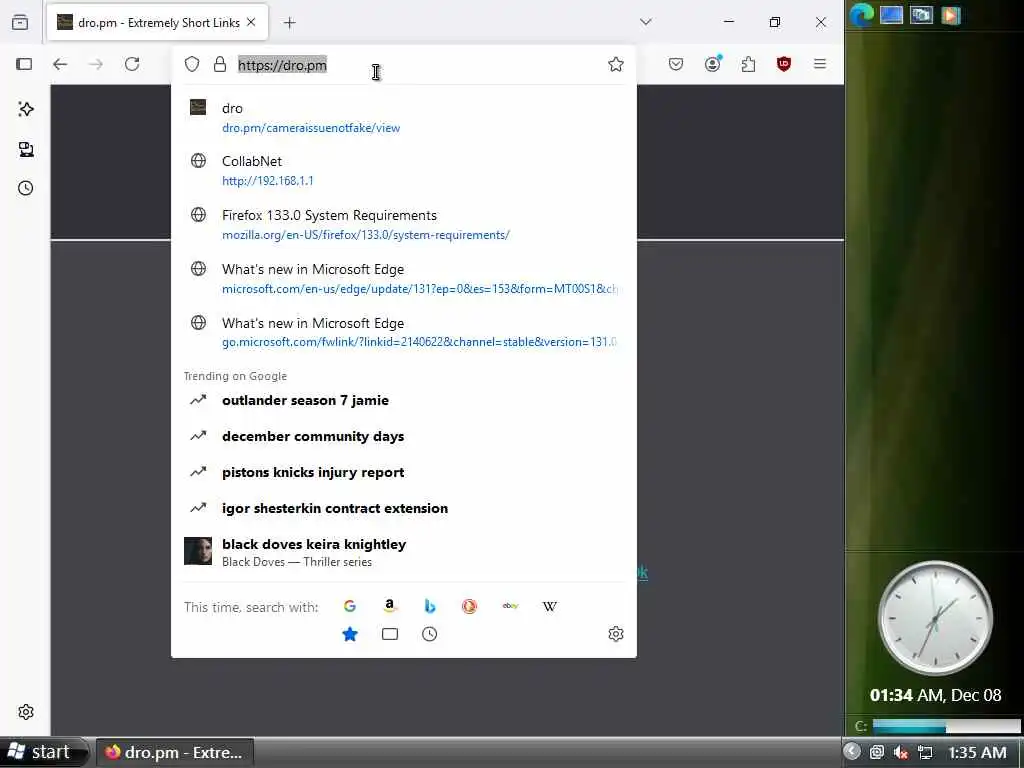This screenshot has width=1024, height=768.
Task: Select trending search outlander season 7 jamie
Action: [403, 400]
